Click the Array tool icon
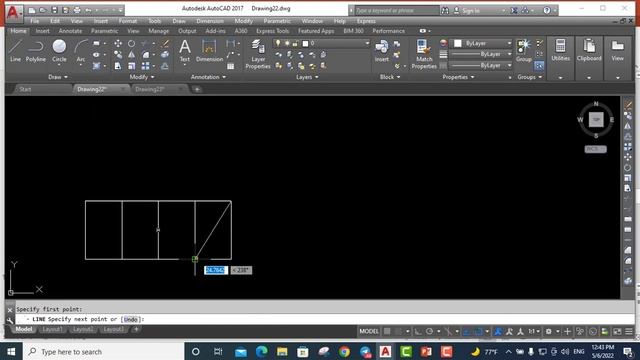Image resolution: width=640 pixels, height=360 pixels. click(145, 66)
